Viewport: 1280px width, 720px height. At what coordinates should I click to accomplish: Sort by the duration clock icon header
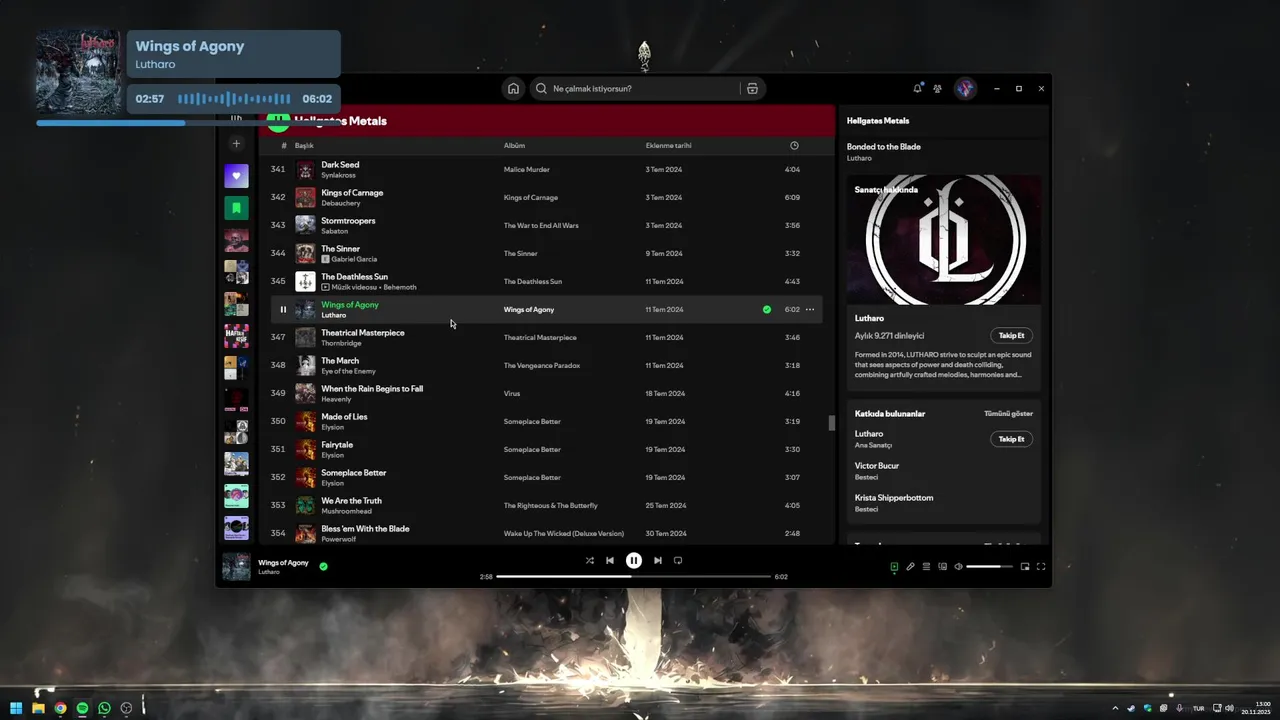(794, 146)
